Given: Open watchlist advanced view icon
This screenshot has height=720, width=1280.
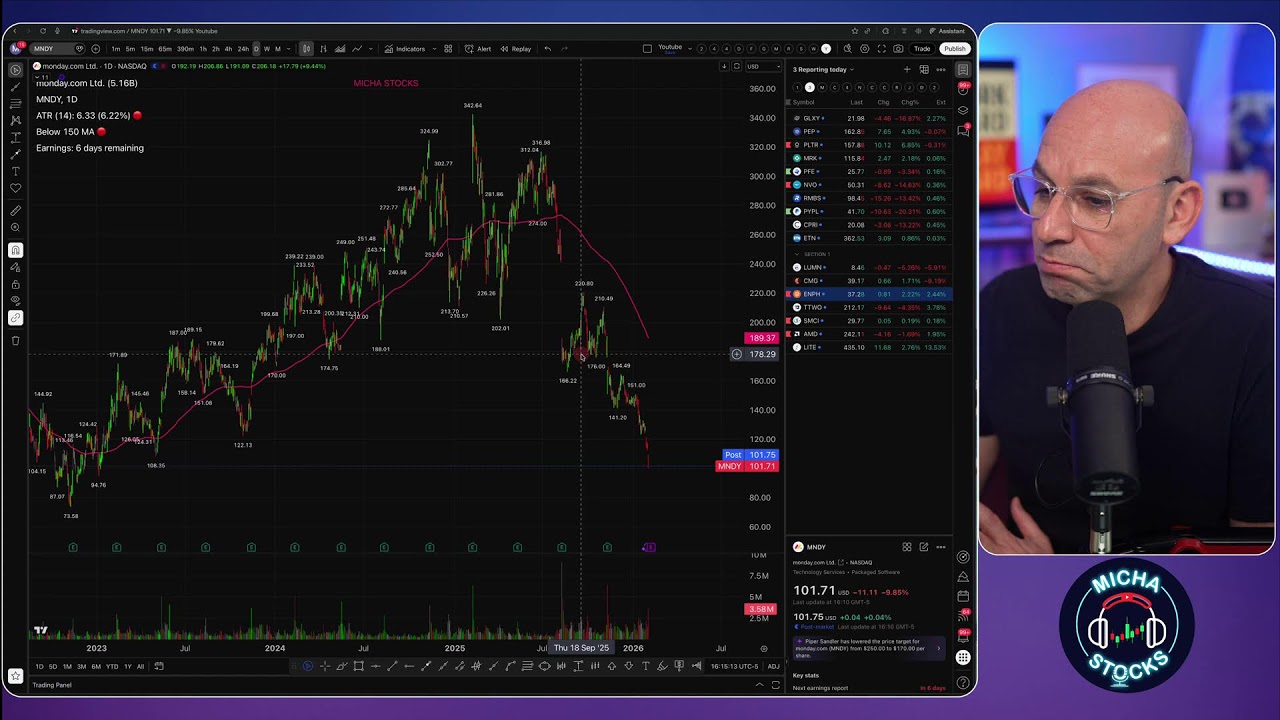Looking at the screenshot, I should [x=924, y=70].
